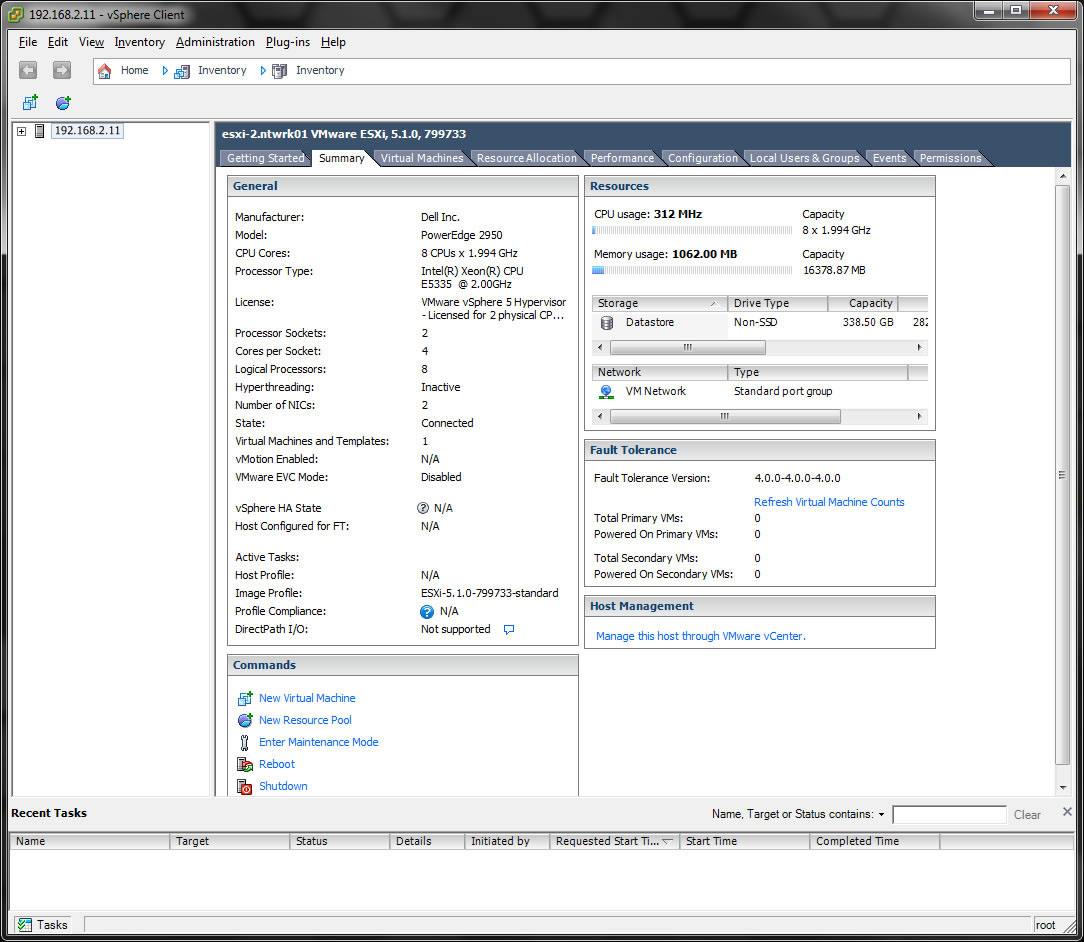Click the Drive Type column header
This screenshot has height=942, width=1084.
pos(777,303)
